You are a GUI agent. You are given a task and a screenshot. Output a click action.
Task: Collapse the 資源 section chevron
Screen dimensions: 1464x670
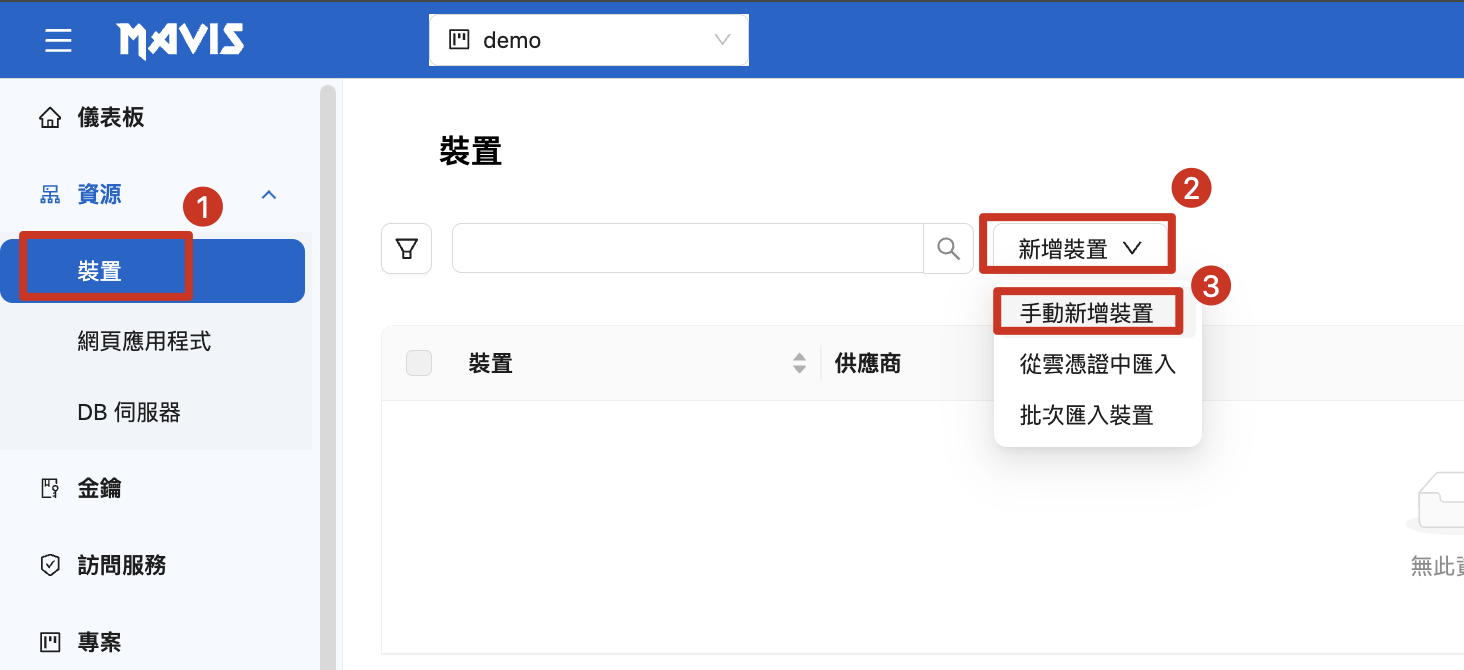(x=268, y=195)
